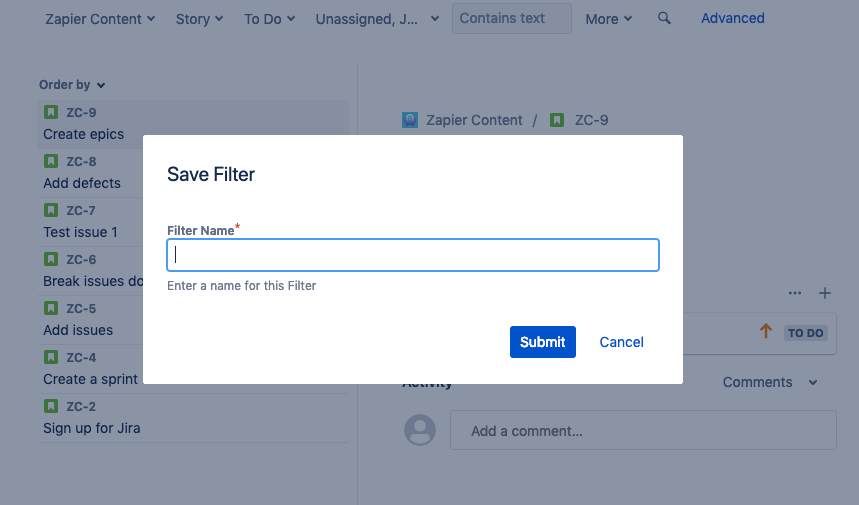Open the Story type dropdown
859x505 pixels.
[x=199, y=19]
